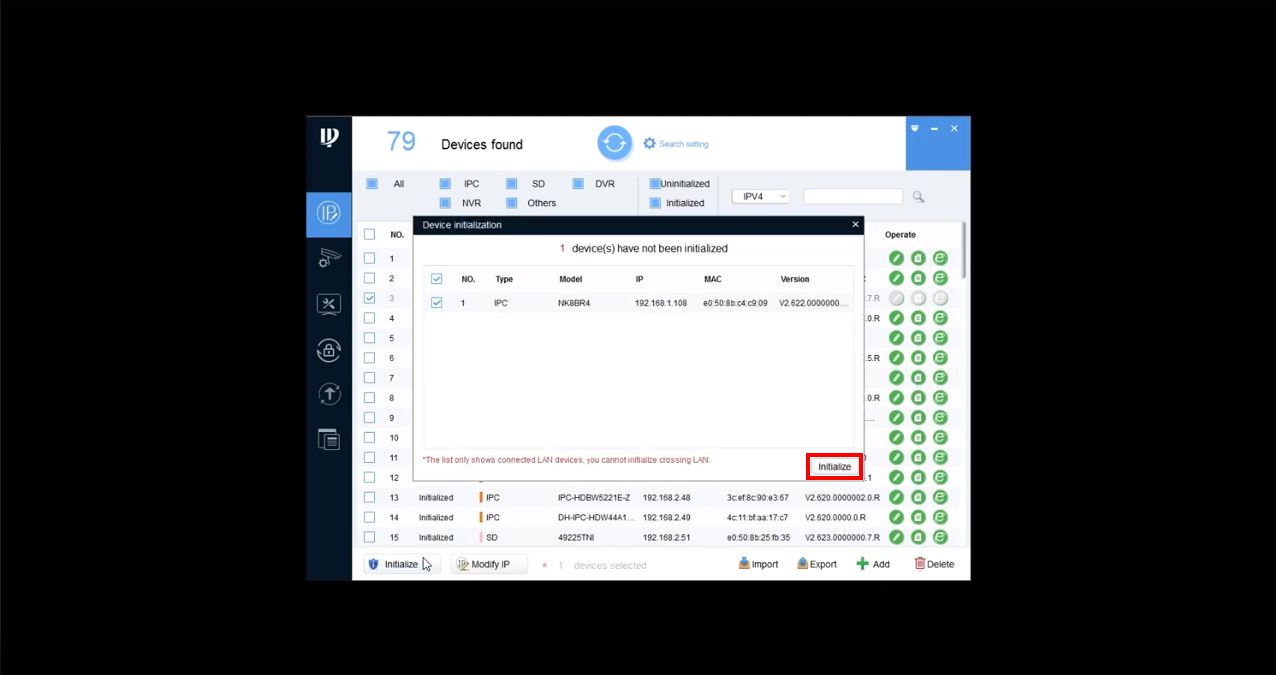The image size is (1276, 675).
Task: Click MAC e0:50:8b:c4:c9:09 cell
Action: point(735,303)
